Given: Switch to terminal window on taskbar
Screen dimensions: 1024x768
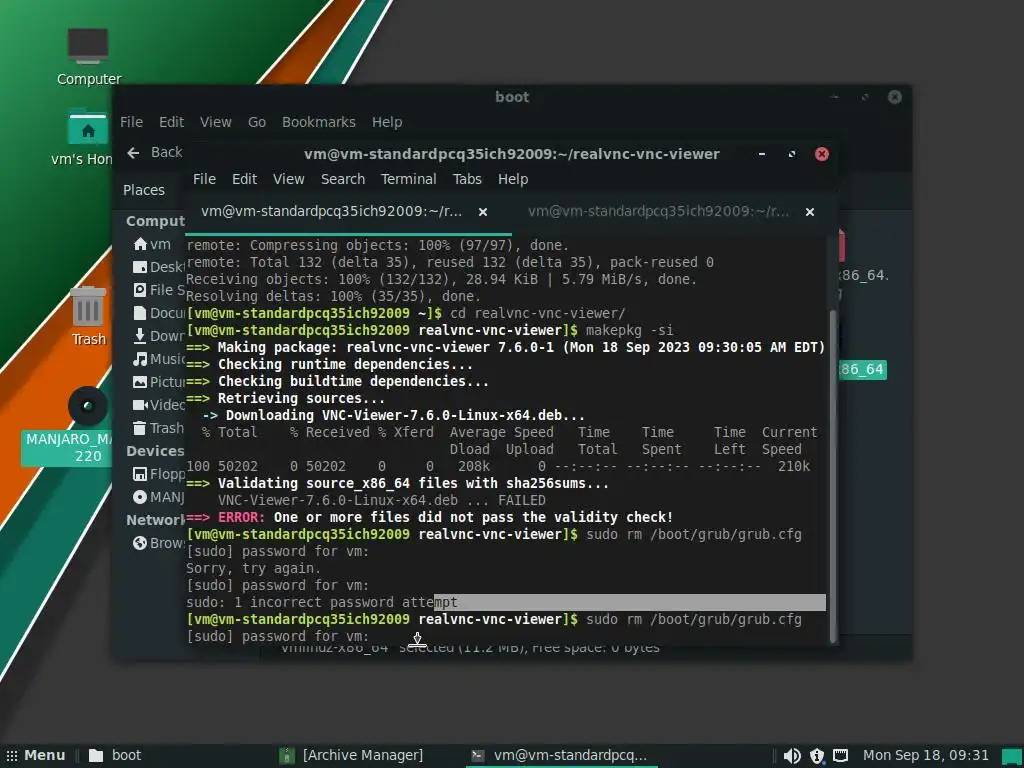Looking at the screenshot, I should point(560,756).
